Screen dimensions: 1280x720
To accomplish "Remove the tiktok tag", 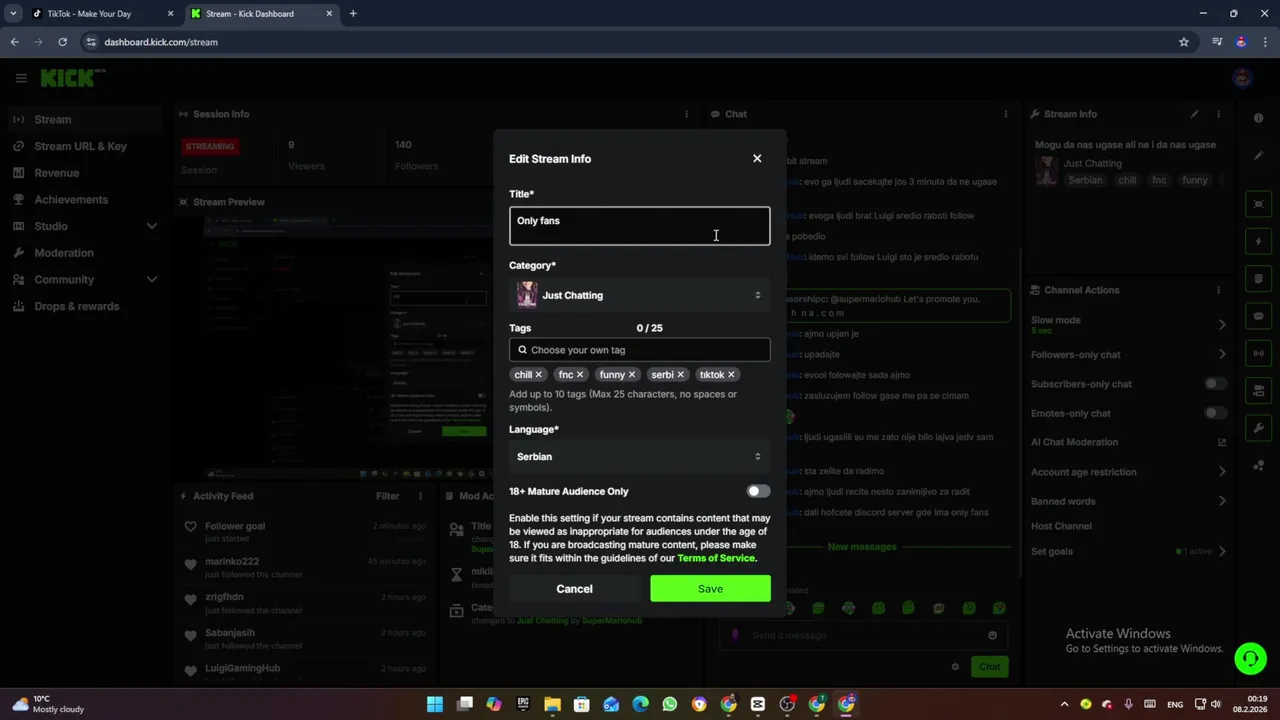I will click(x=731, y=375).
